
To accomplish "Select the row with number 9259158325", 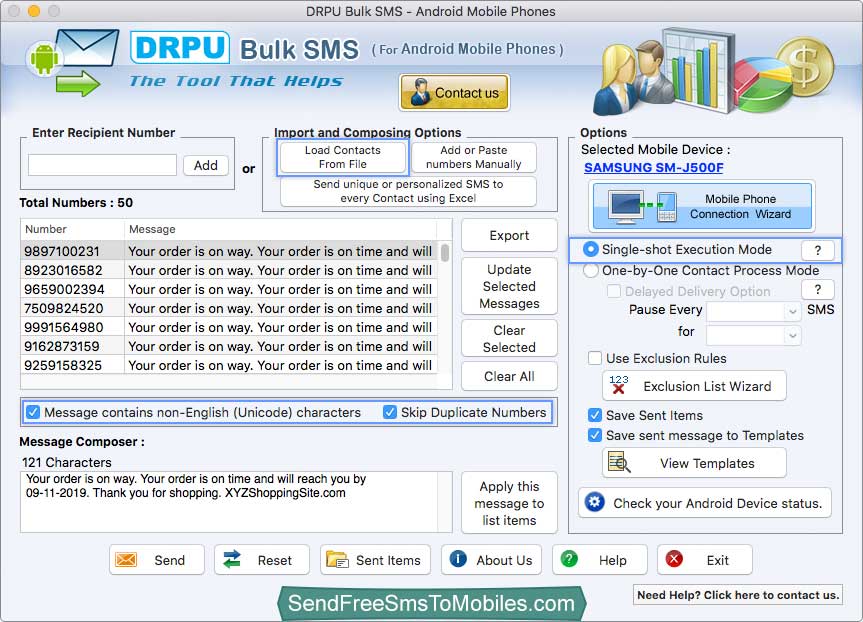I will coord(229,365).
